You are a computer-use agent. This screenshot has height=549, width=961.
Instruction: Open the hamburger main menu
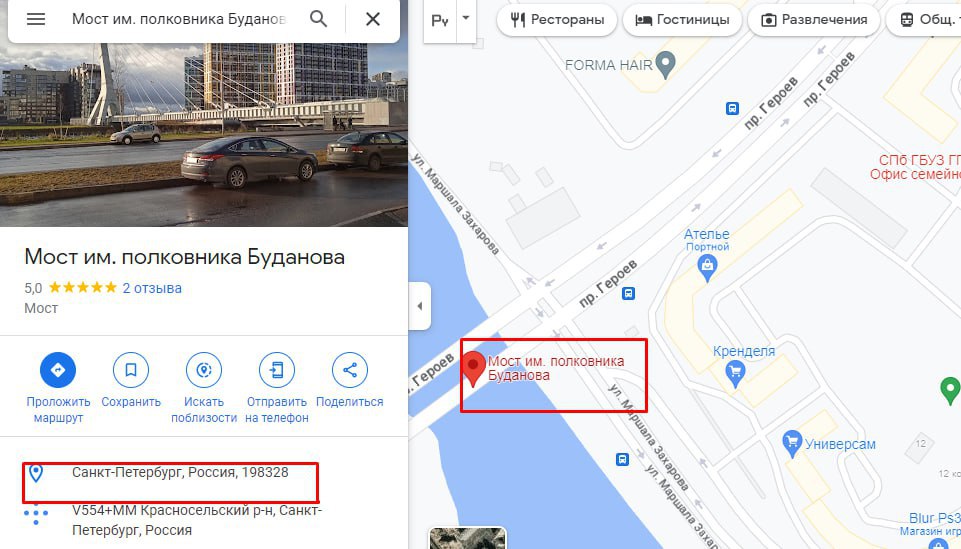36,19
